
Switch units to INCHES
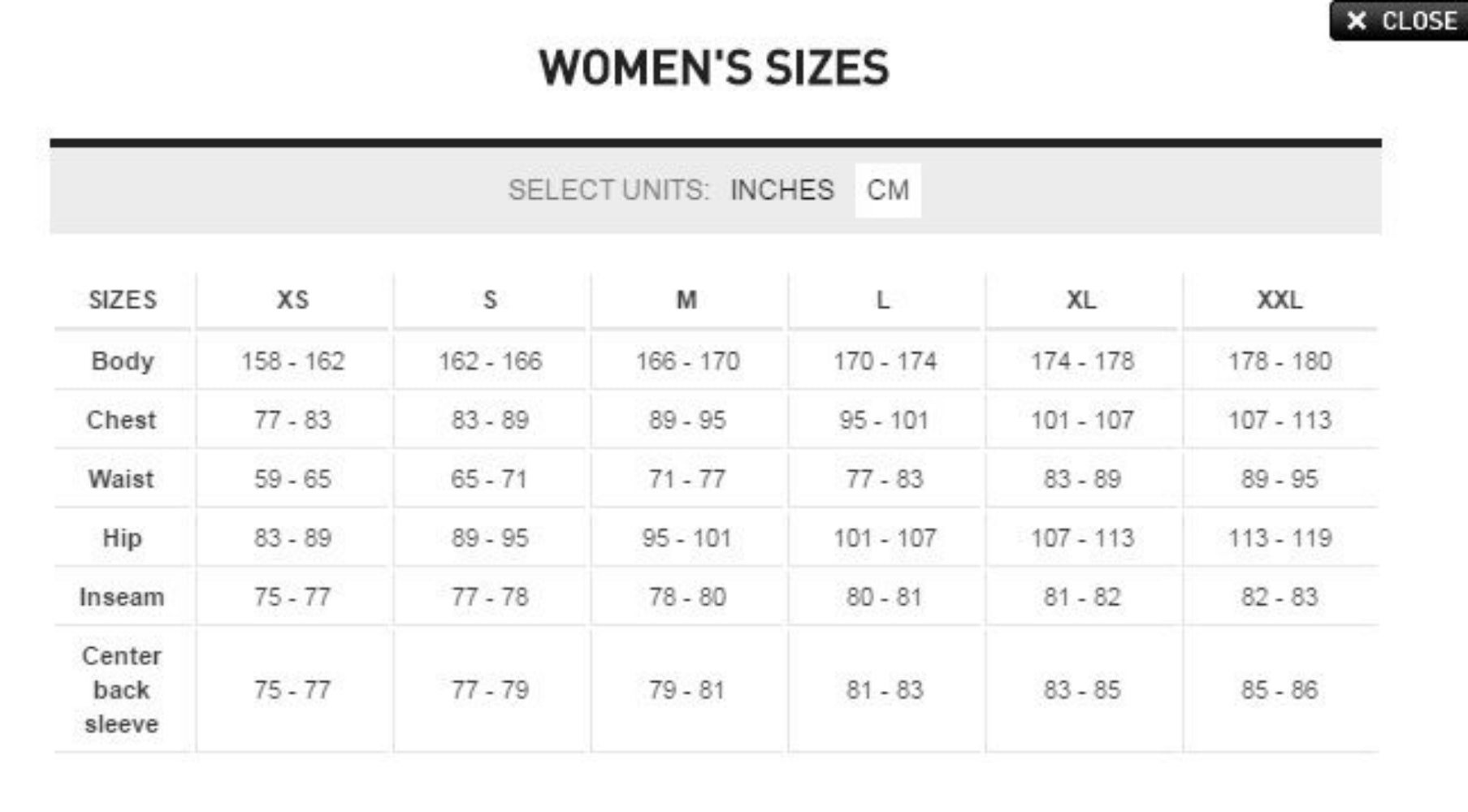click(782, 190)
